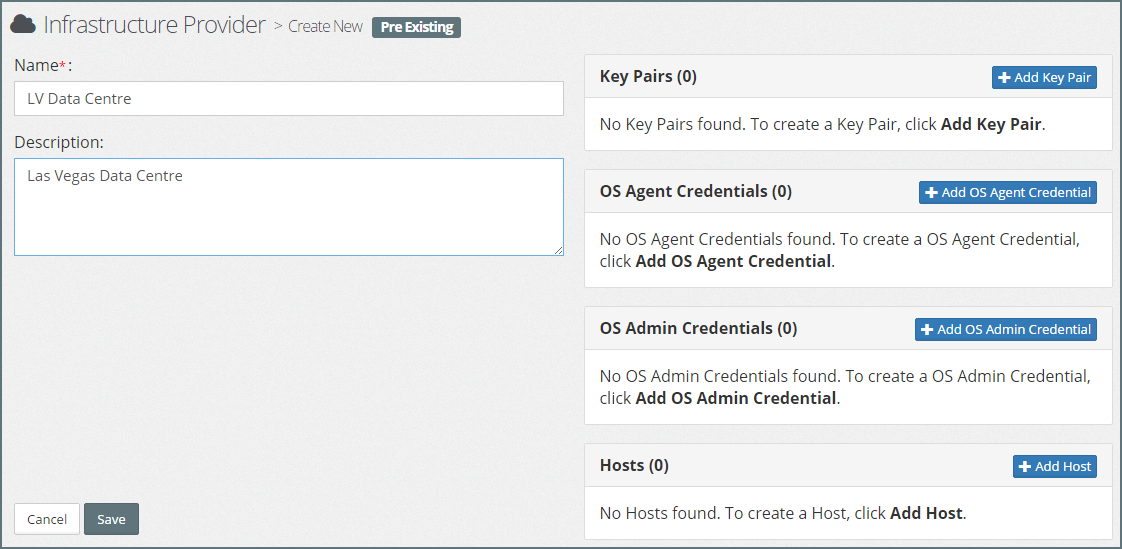1122x549 pixels.
Task: Click the cloud icon beside Infrastructure Provider
Action: 24,25
